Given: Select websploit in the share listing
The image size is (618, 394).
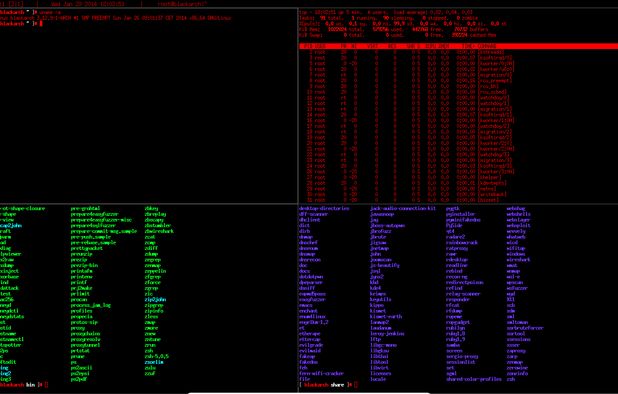Looking at the screenshot, I should pos(519,225).
